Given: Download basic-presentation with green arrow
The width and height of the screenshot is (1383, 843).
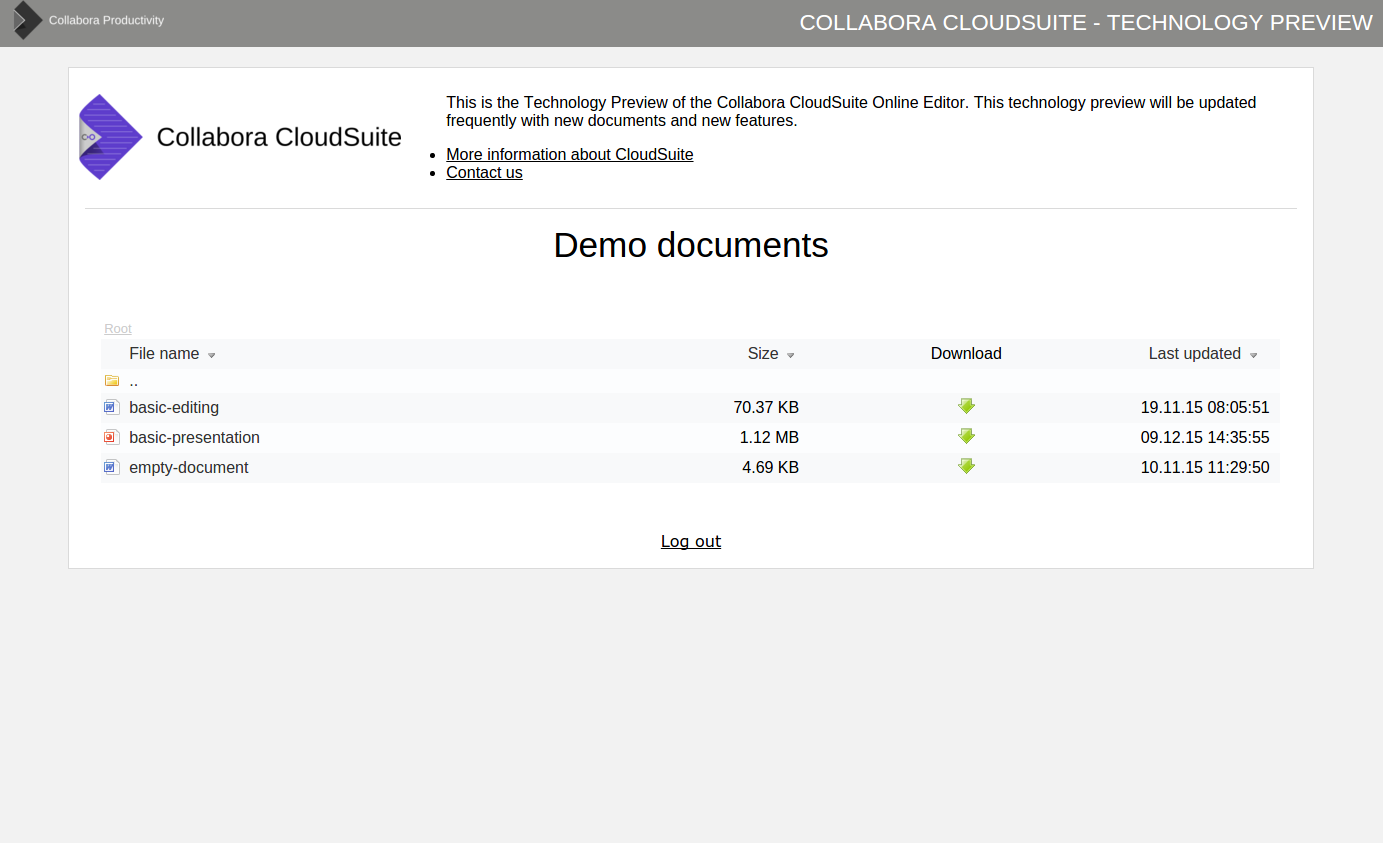Looking at the screenshot, I should [966, 436].
